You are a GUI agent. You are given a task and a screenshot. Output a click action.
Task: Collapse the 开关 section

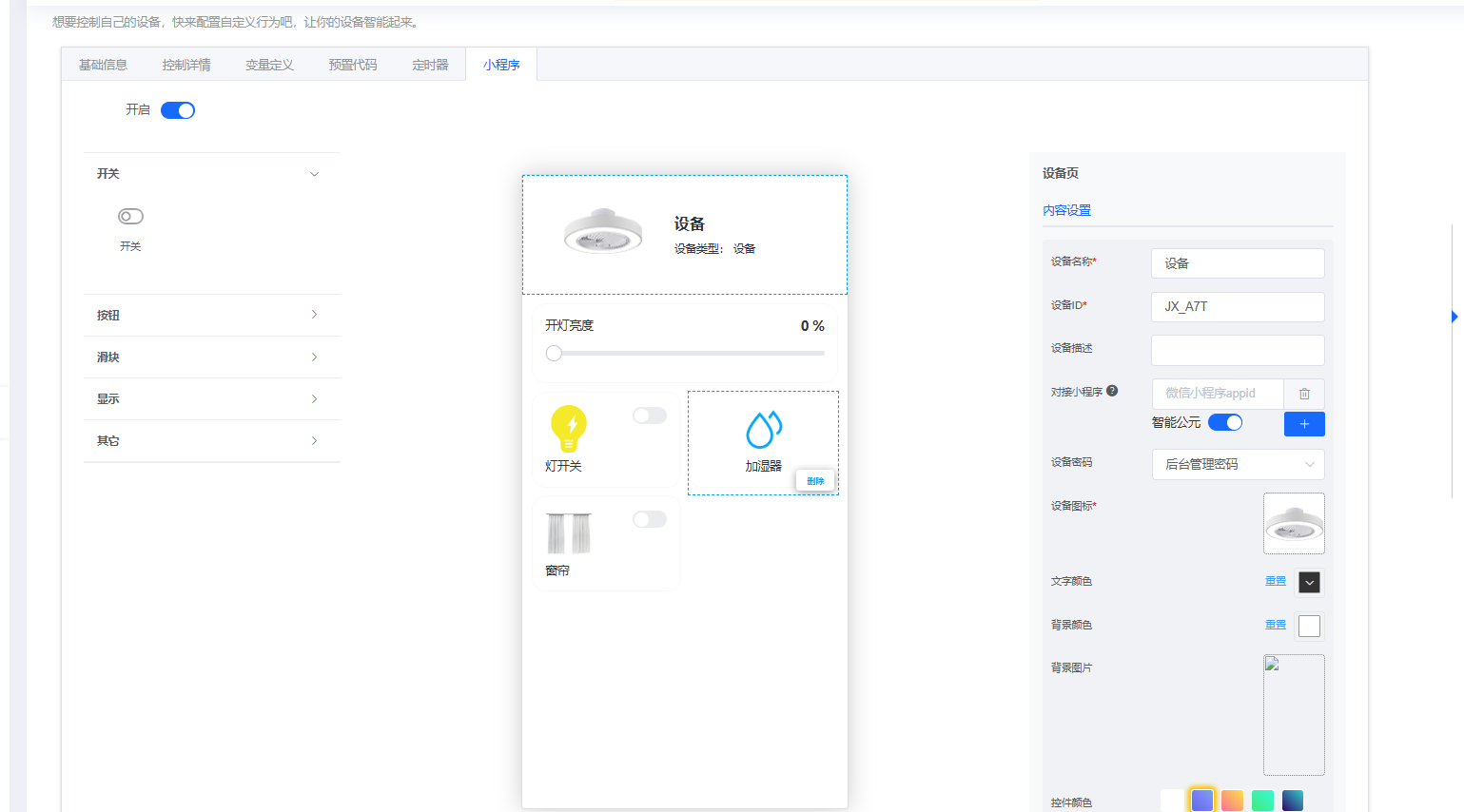(314, 173)
